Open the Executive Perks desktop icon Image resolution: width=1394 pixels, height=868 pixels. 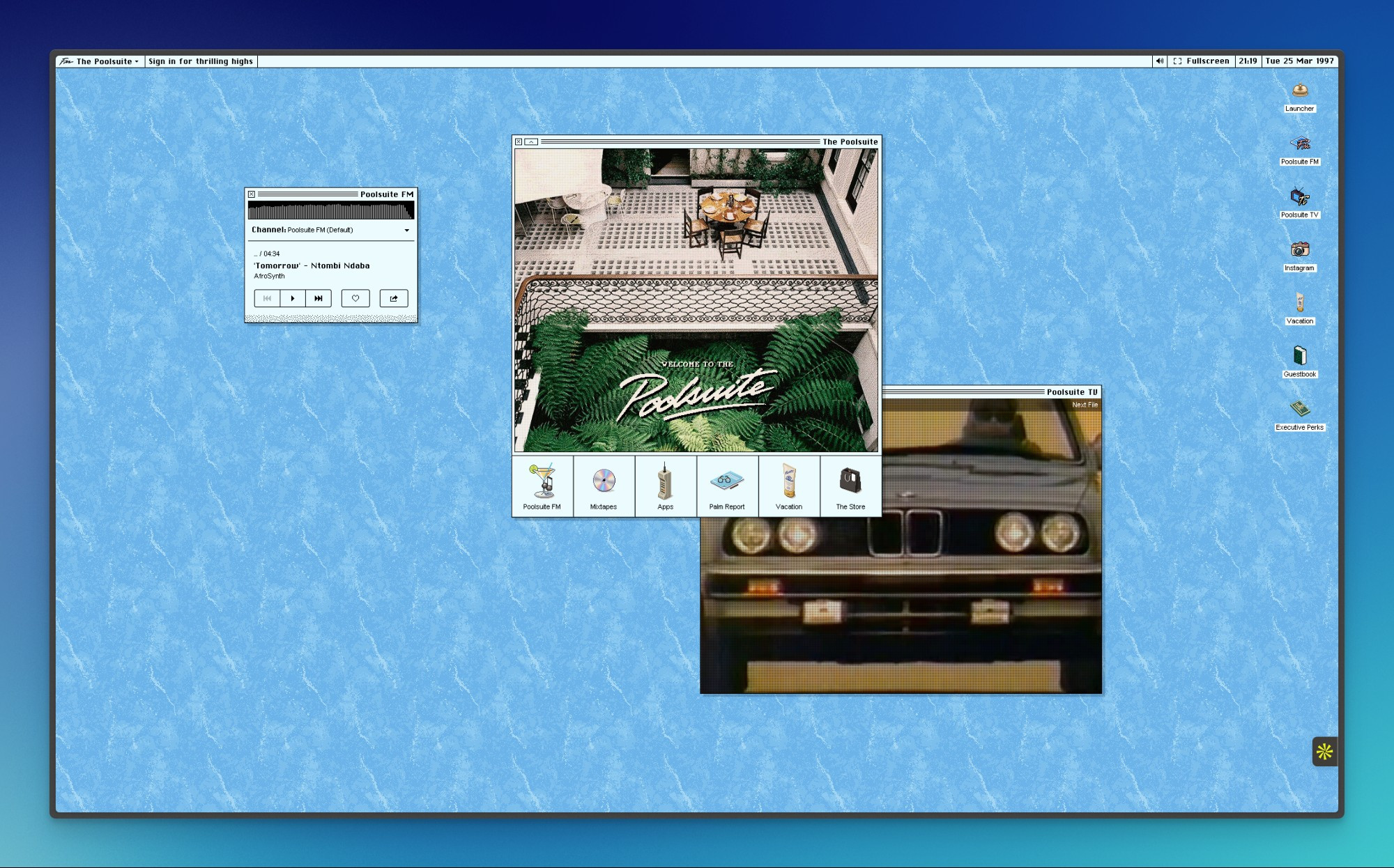tap(1299, 415)
